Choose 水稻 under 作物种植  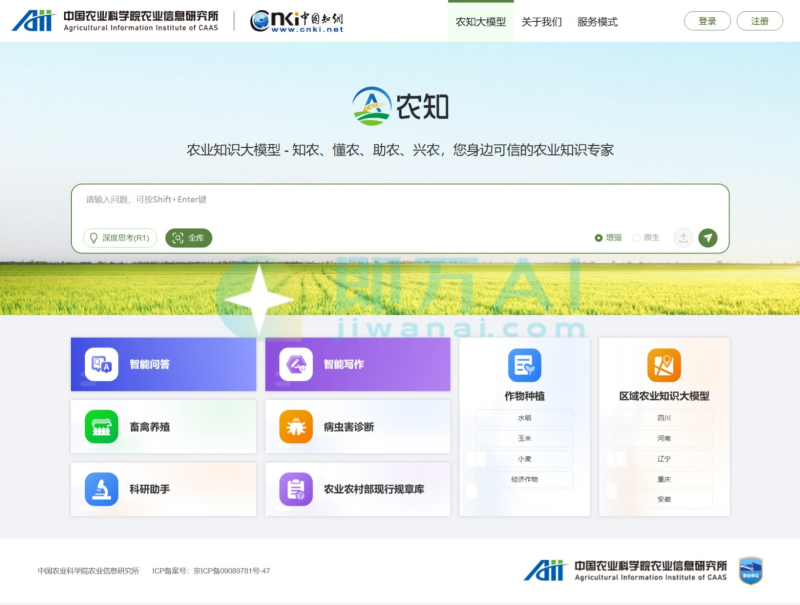524,418
